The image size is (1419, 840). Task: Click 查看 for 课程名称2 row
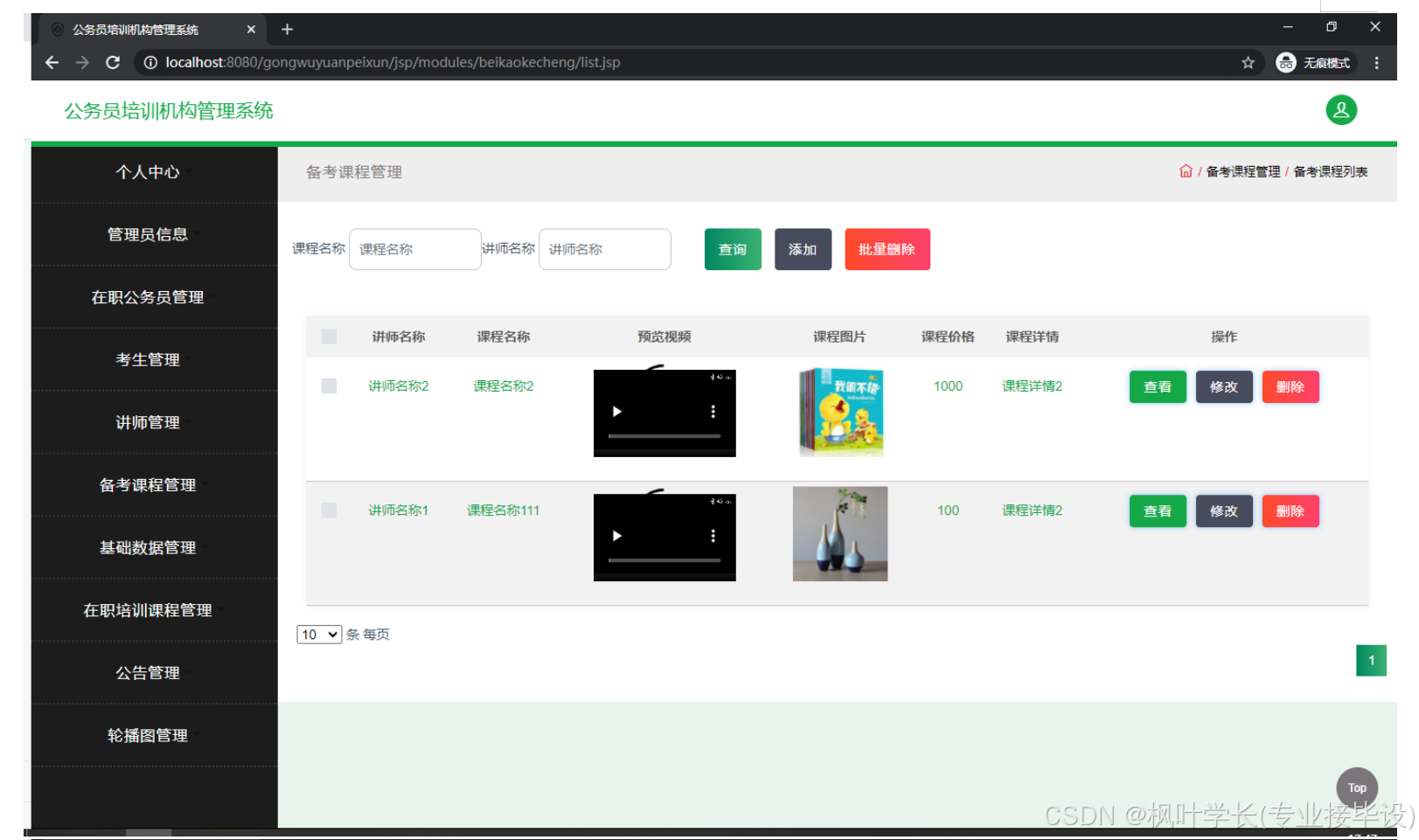click(x=1158, y=386)
